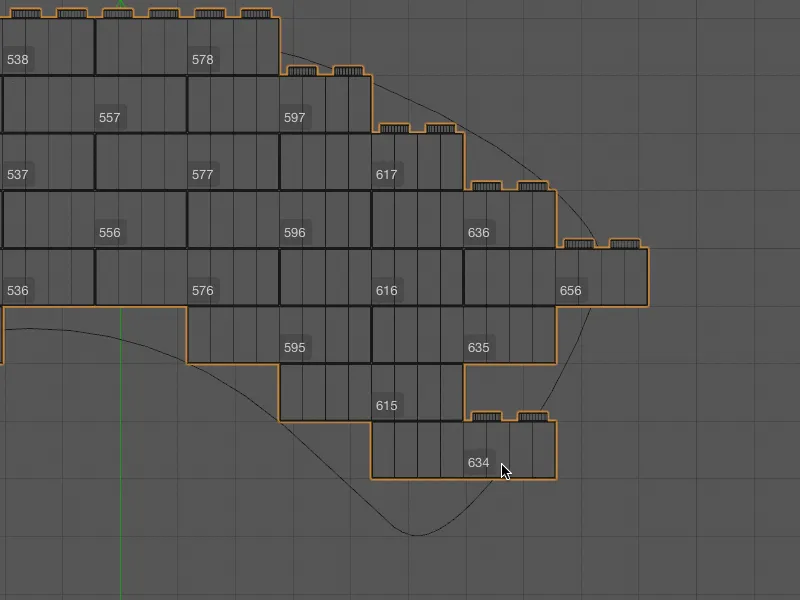The width and height of the screenshot is (800, 600).
Task: Click the brick labeled 615
Action: tap(386, 406)
